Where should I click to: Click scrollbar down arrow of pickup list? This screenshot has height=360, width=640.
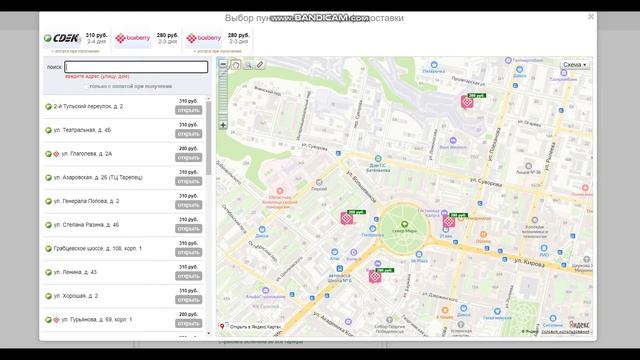tap(209, 333)
